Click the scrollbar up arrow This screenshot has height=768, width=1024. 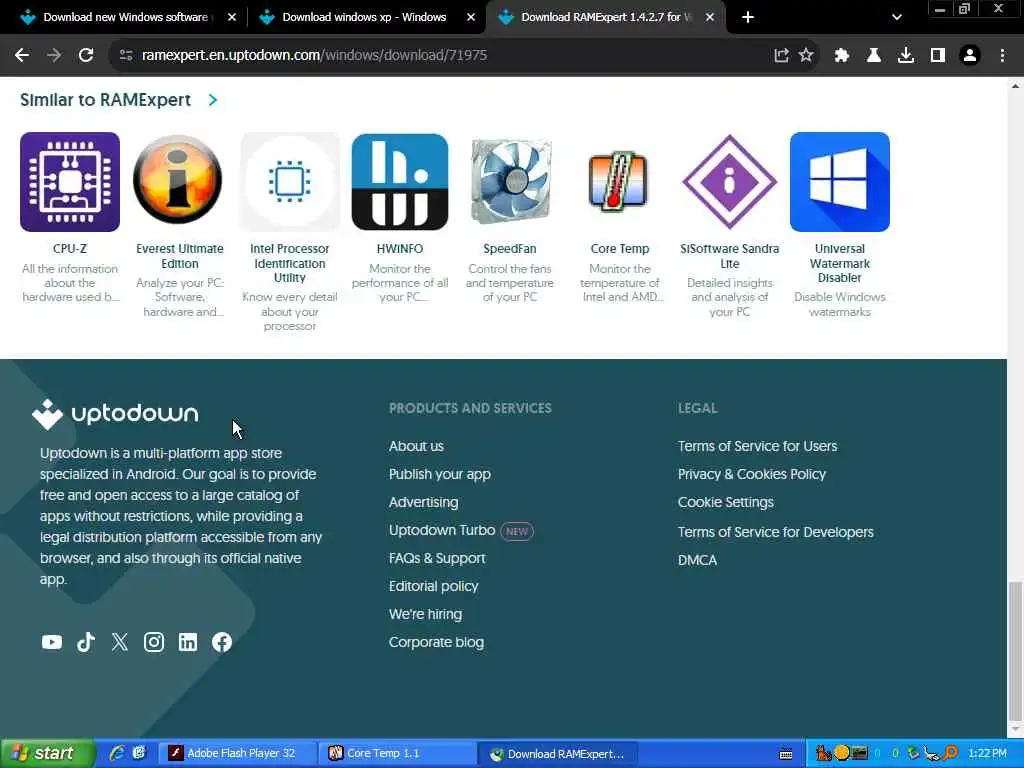(1015, 86)
